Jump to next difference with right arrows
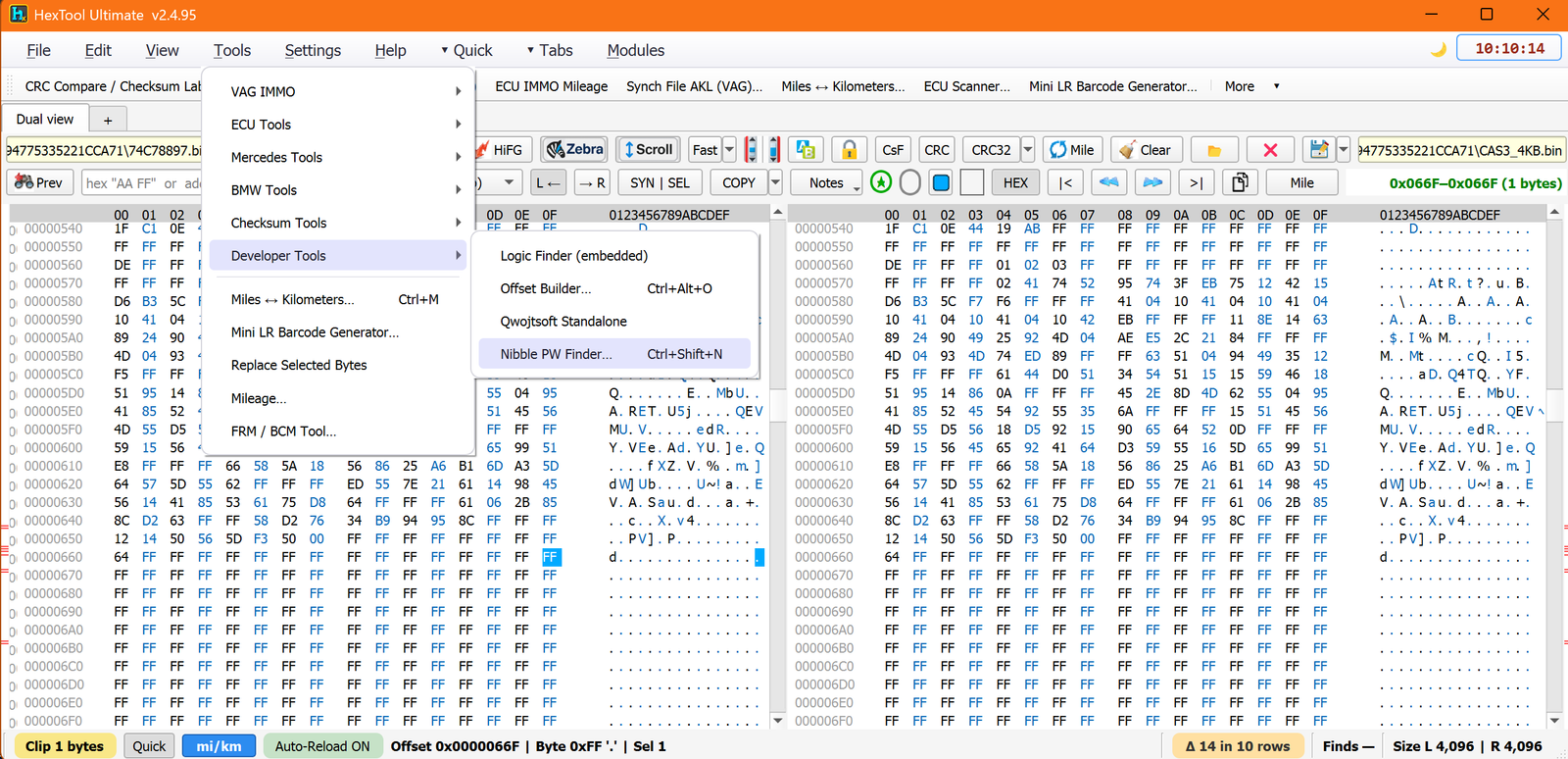The height and width of the screenshot is (759, 1568). 1152,182
